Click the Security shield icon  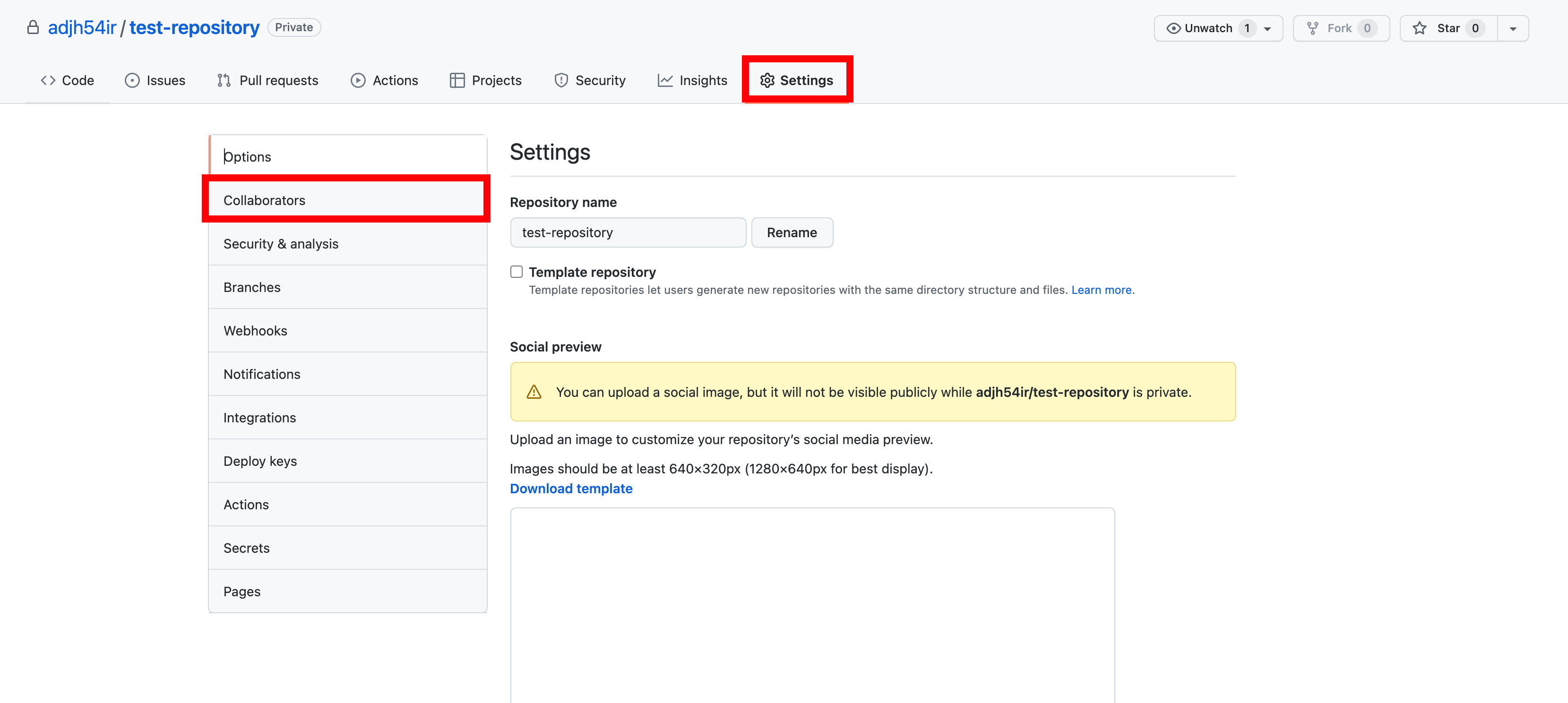click(x=560, y=80)
